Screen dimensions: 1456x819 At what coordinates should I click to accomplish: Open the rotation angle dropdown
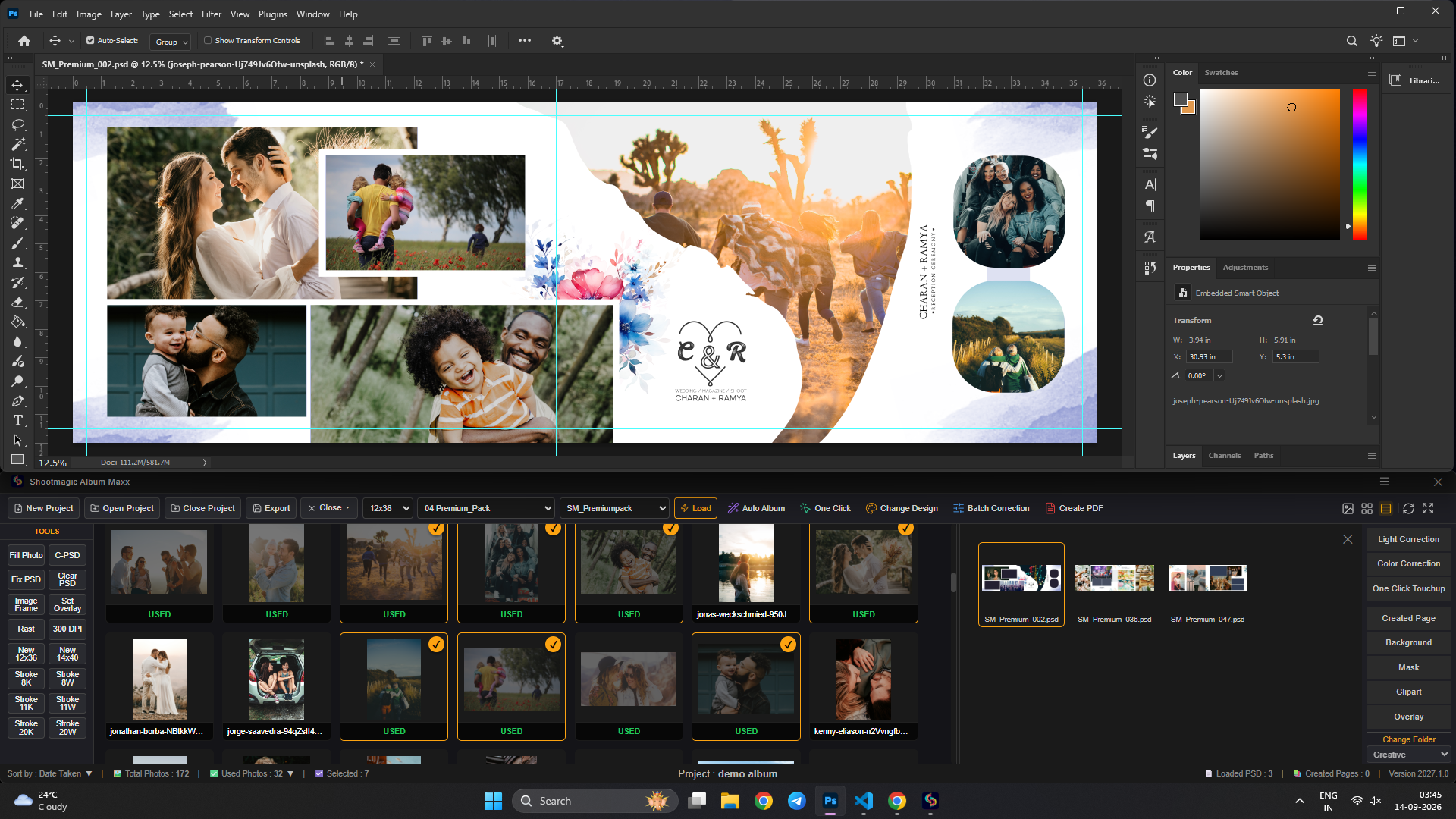pyautogui.click(x=1219, y=375)
